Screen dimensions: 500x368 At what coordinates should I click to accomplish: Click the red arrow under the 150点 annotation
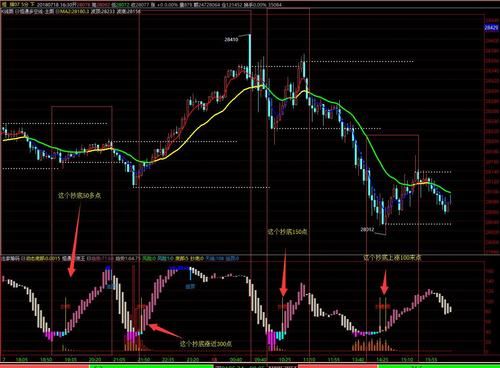284,272
